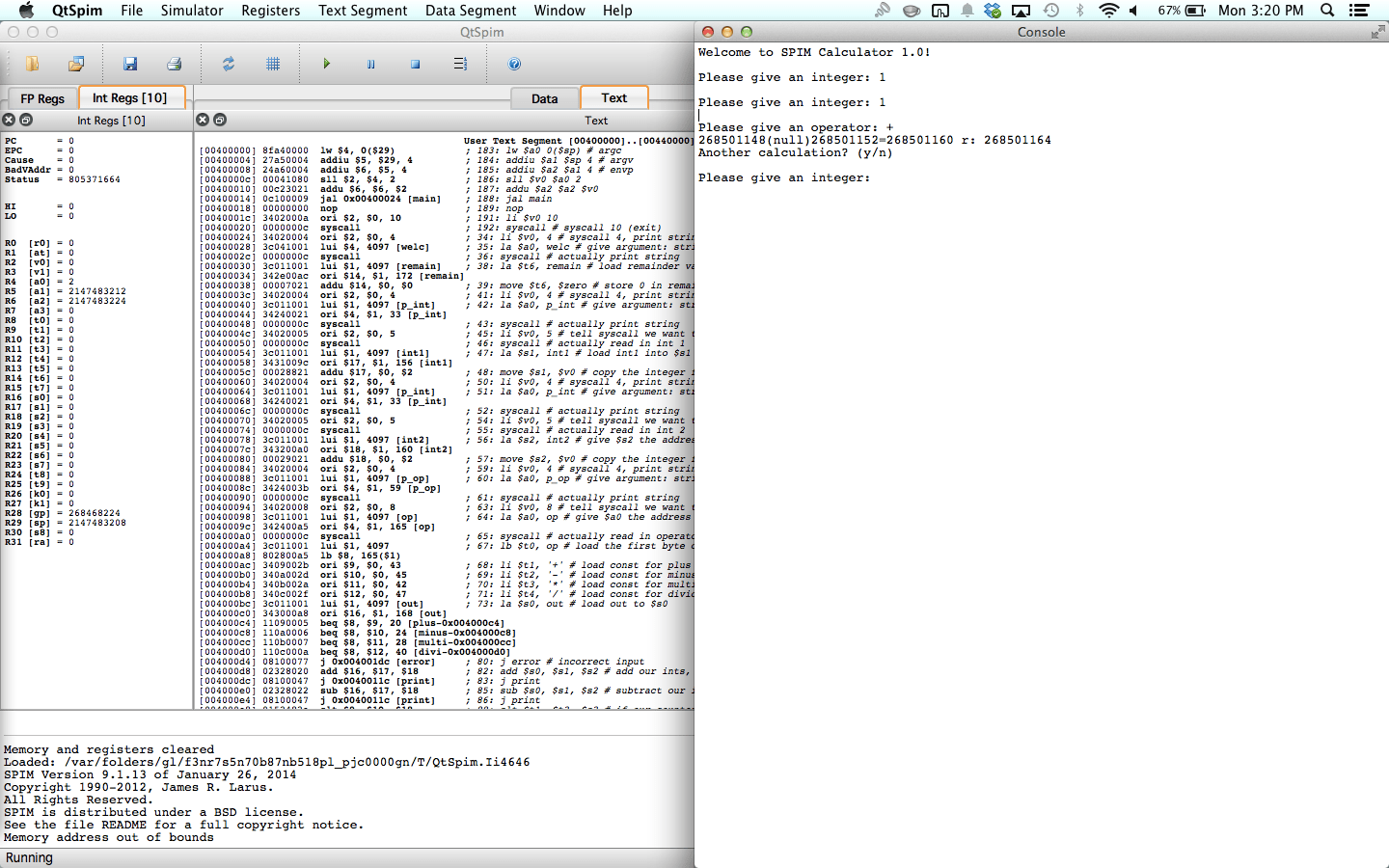The width and height of the screenshot is (1389, 868).
Task: Click the Dropbox menu bar icon
Action: tap(993, 11)
